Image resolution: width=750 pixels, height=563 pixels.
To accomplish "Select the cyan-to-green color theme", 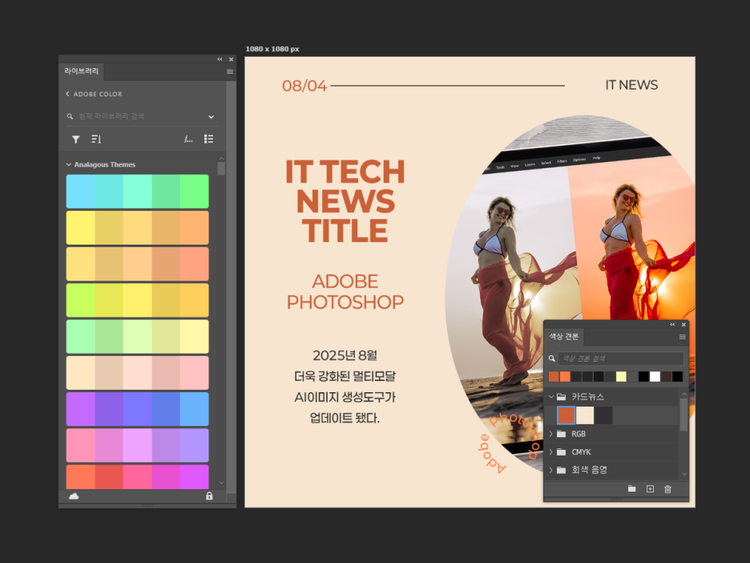I will click(x=137, y=191).
